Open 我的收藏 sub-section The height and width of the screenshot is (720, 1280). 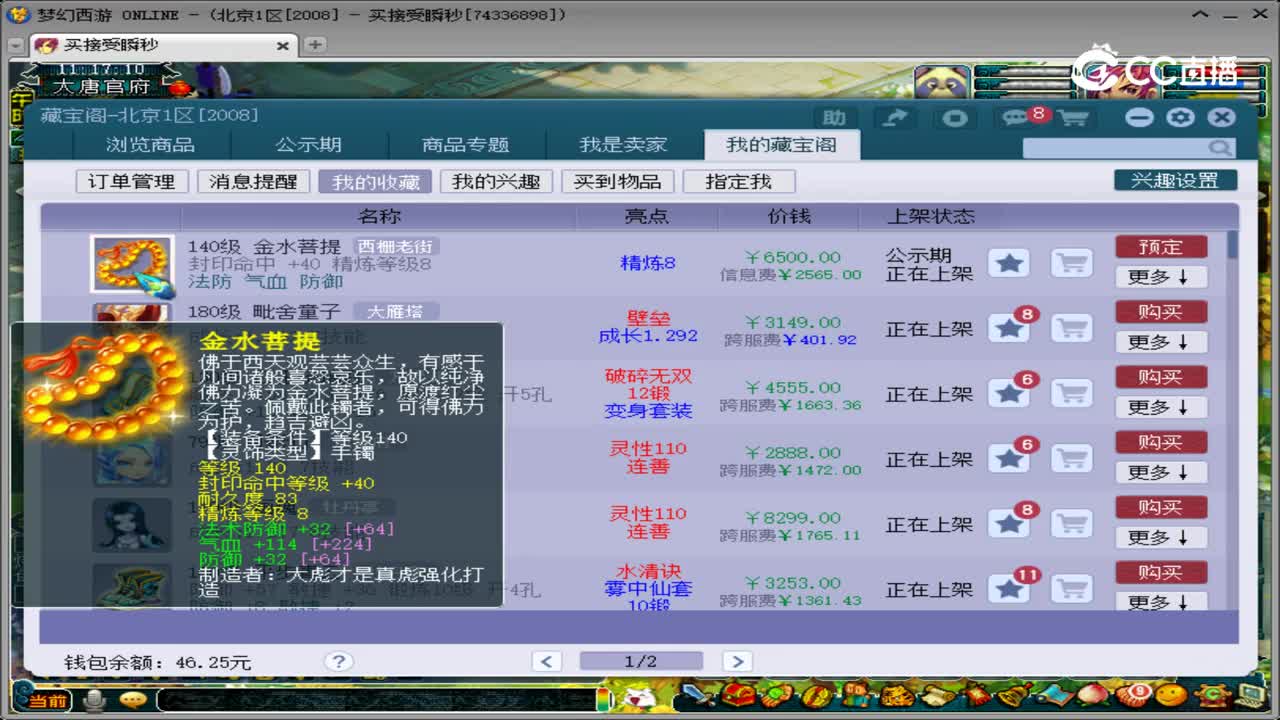point(375,181)
